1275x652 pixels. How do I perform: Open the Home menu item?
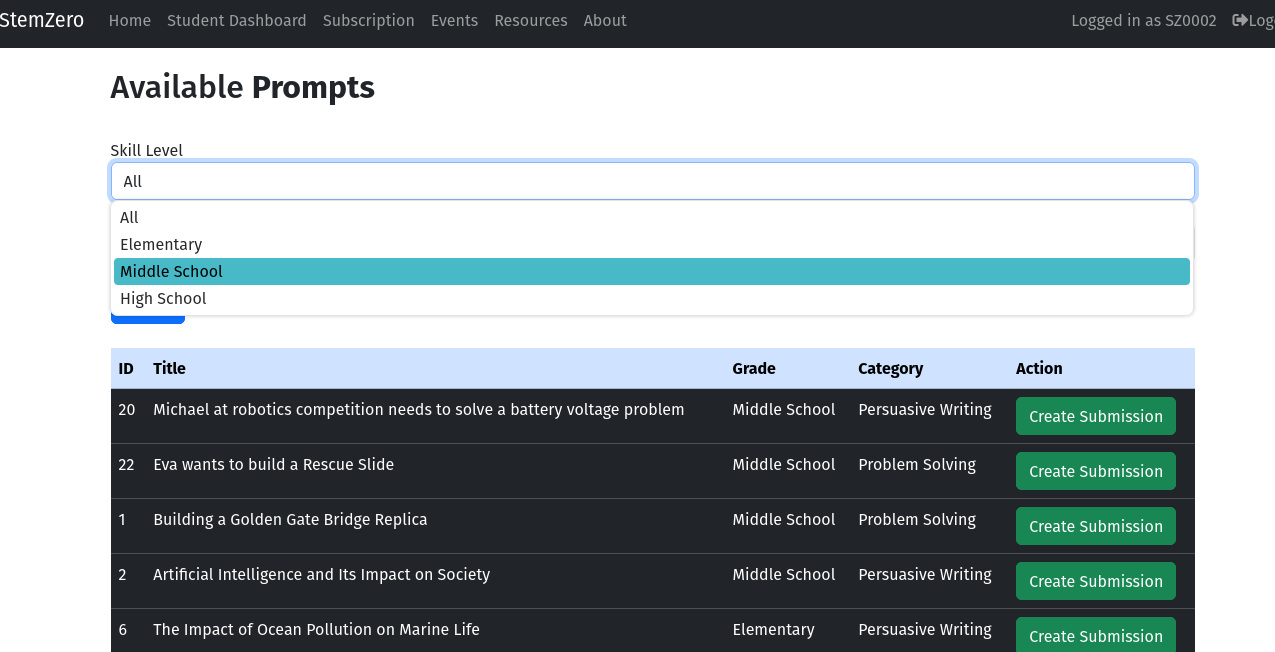[x=130, y=20]
